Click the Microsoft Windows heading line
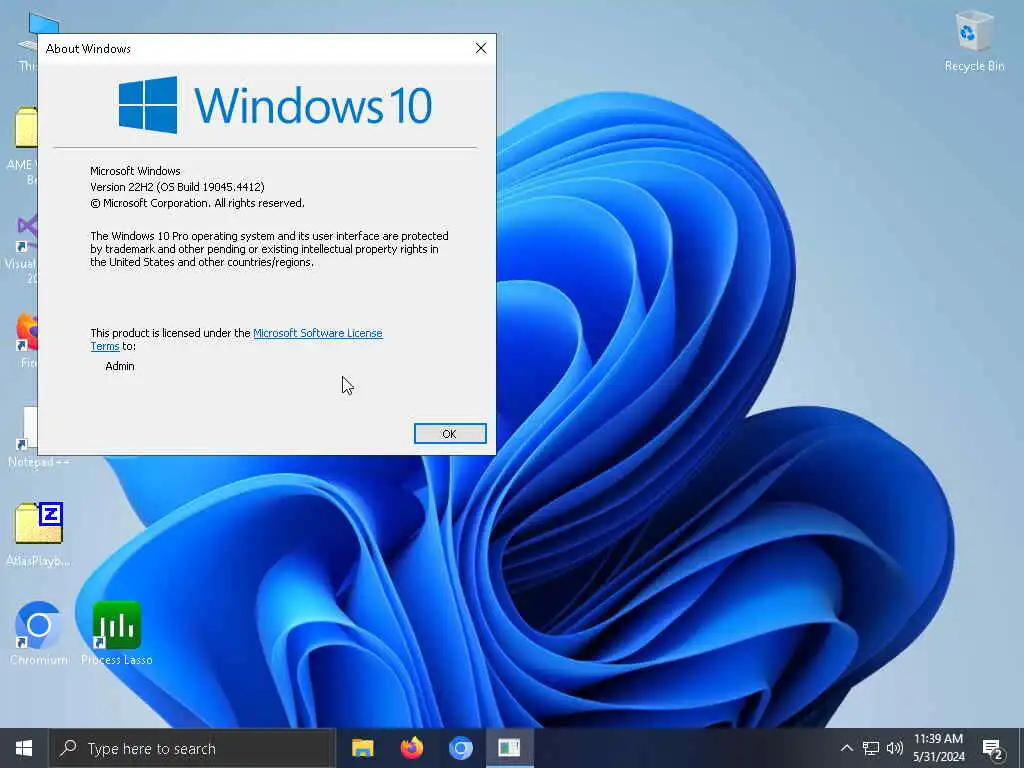The image size is (1024, 768). click(135, 171)
